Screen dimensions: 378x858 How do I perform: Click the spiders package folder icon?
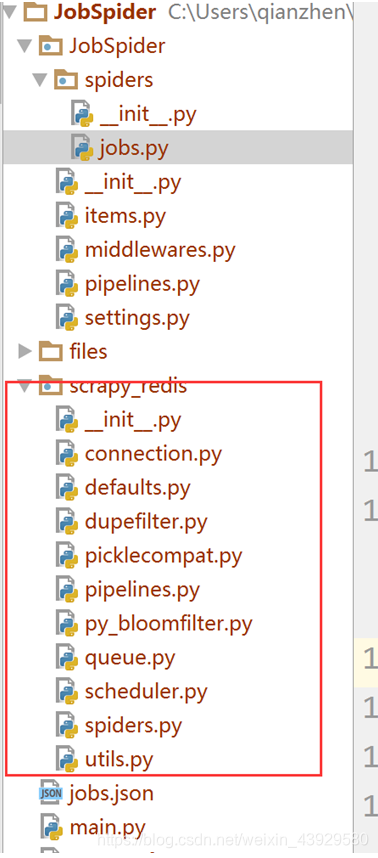click(x=66, y=80)
